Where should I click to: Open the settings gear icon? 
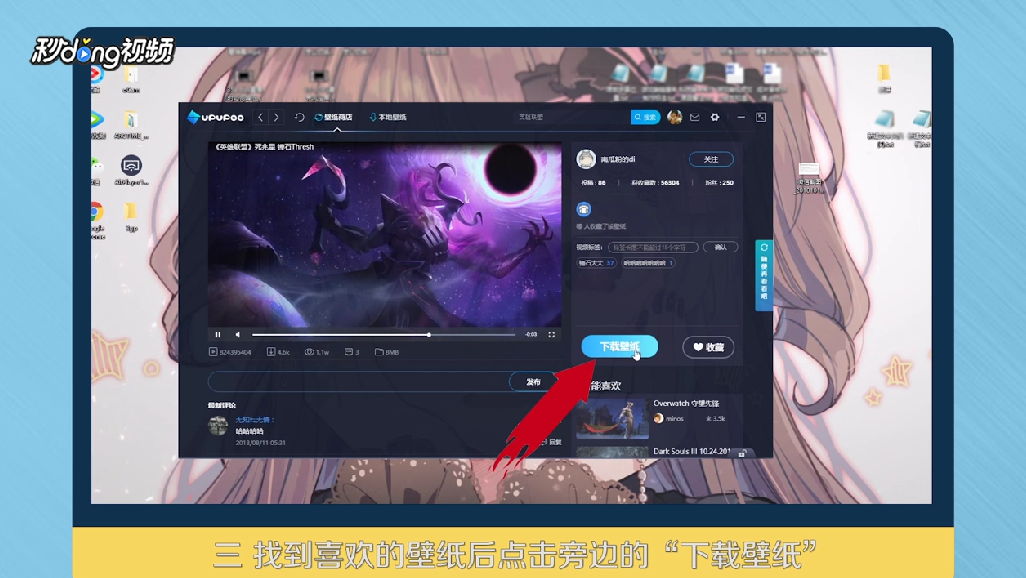[715, 117]
